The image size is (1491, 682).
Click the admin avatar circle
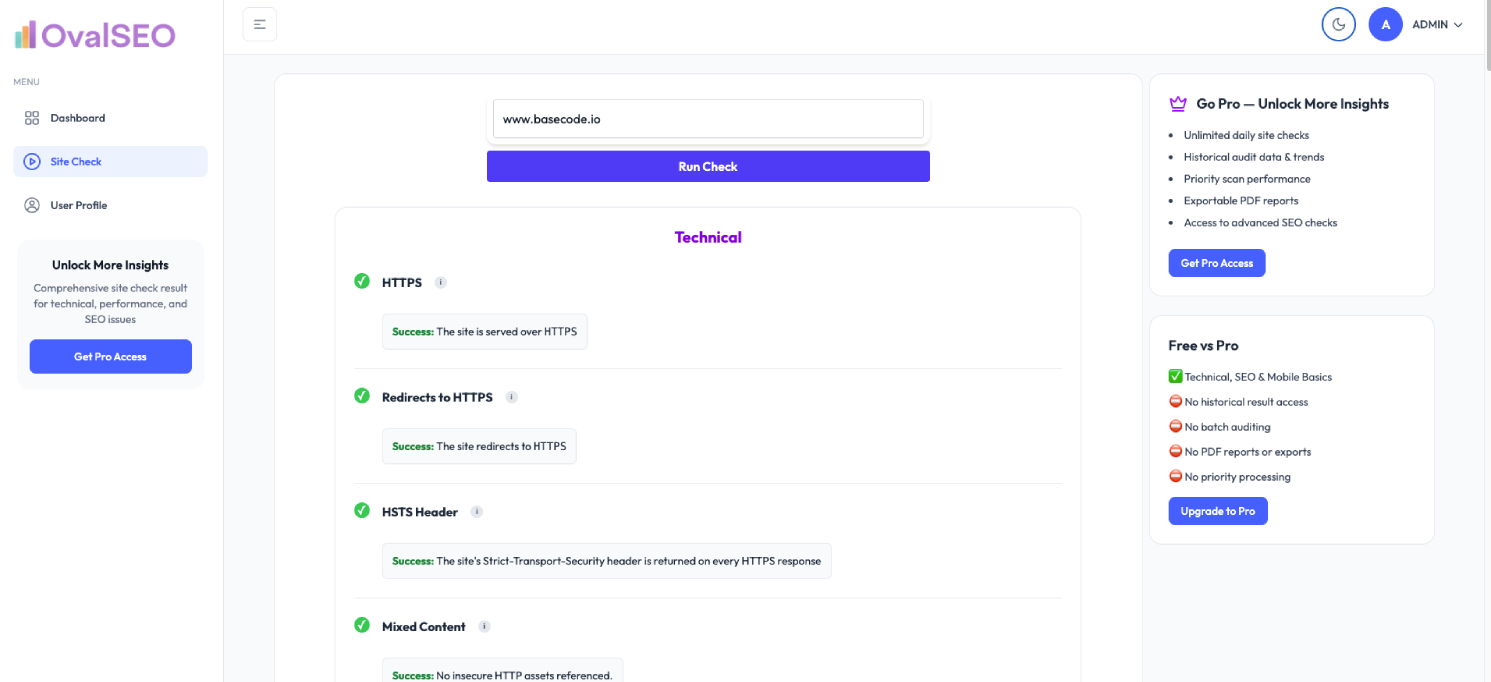(x=1386, y=24)
